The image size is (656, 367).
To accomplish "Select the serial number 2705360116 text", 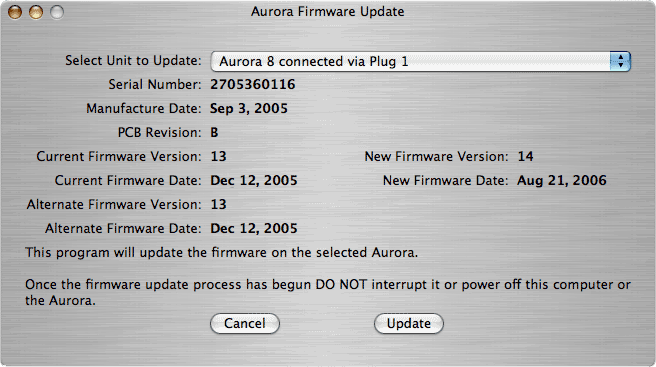I will click(253, 85).
